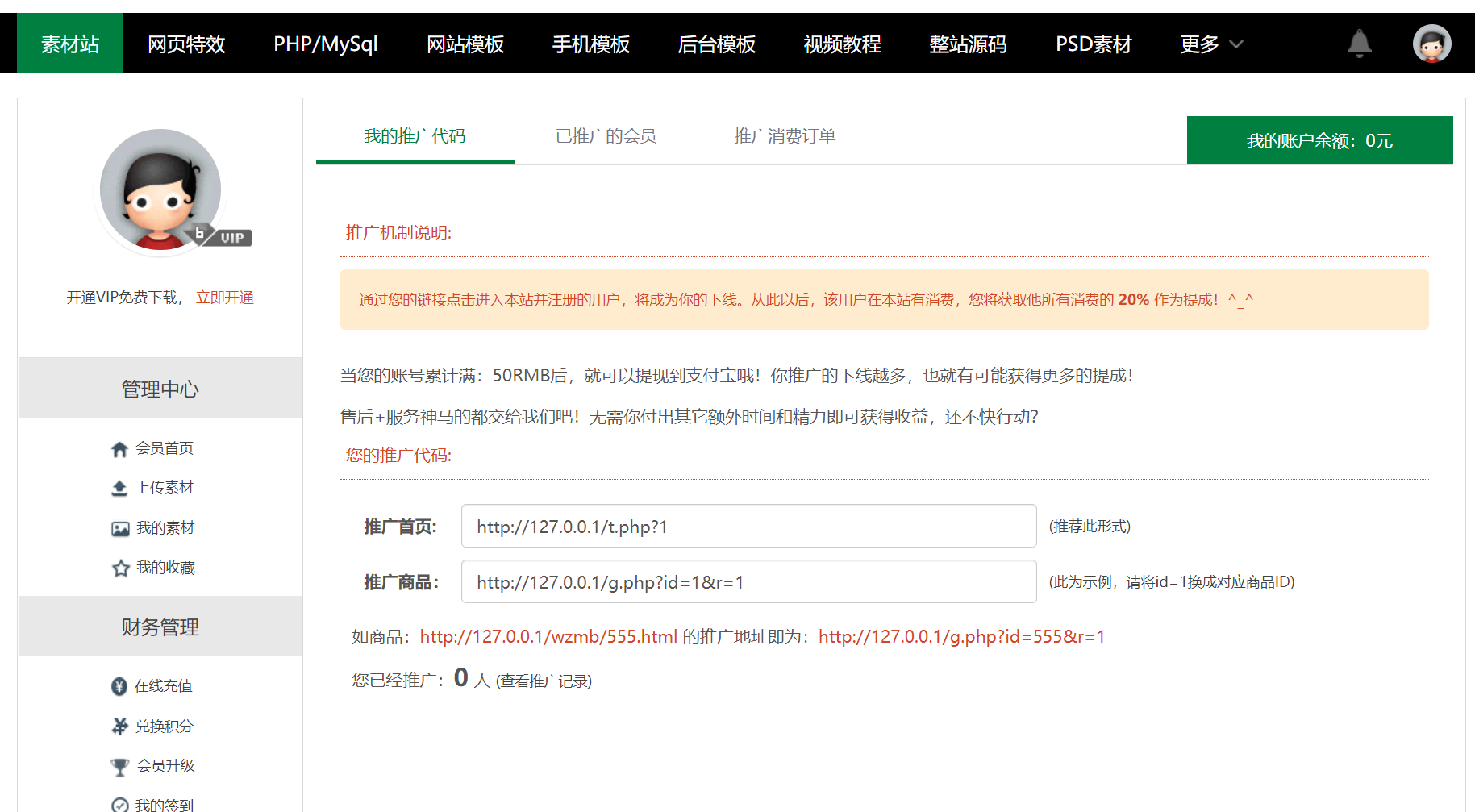Click the 我的账户余额 balance button
The height and width of the screenshot is (812, 1475).
[1320, 139]
